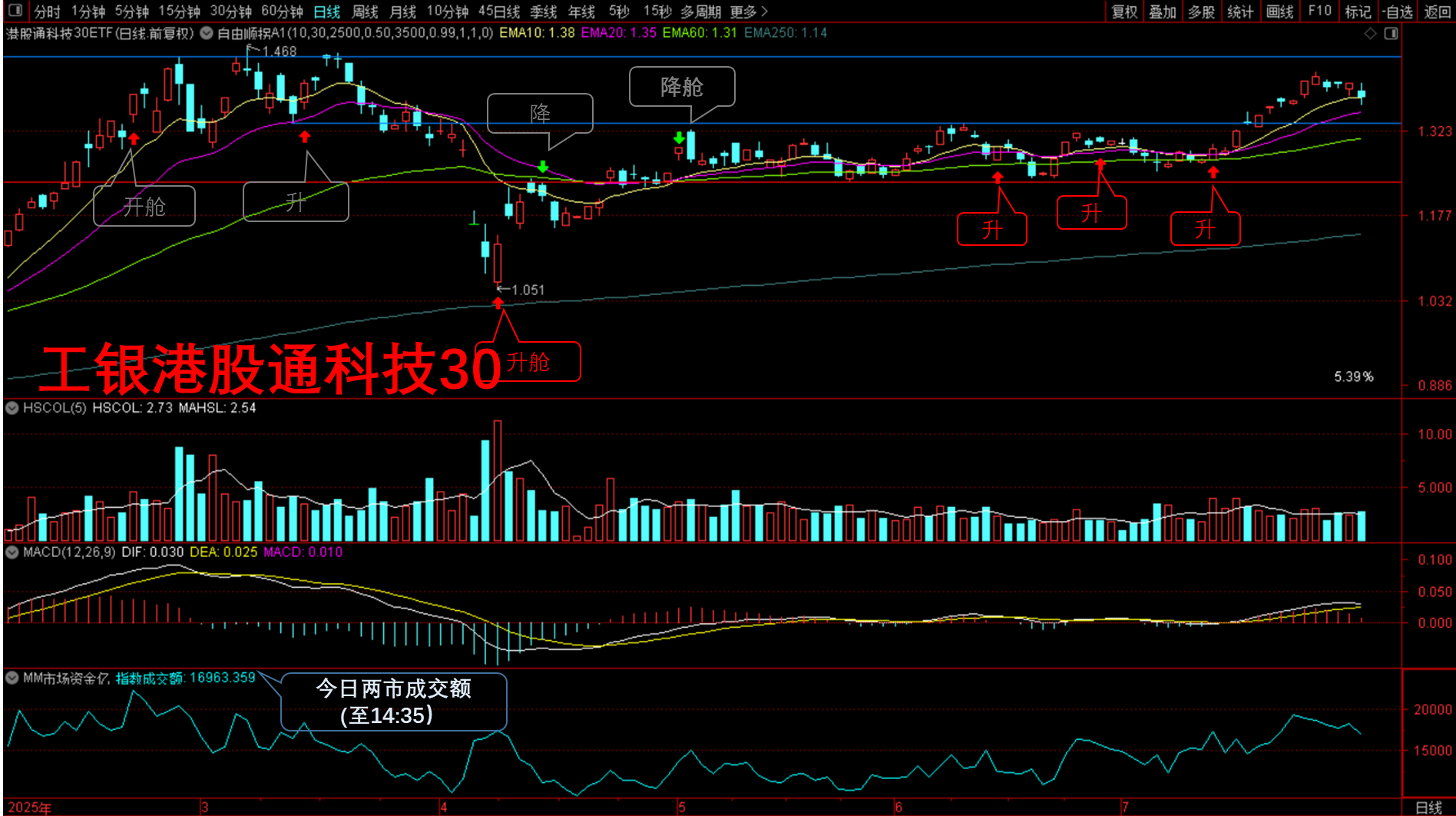Toggle the left side panel icon

15,11
